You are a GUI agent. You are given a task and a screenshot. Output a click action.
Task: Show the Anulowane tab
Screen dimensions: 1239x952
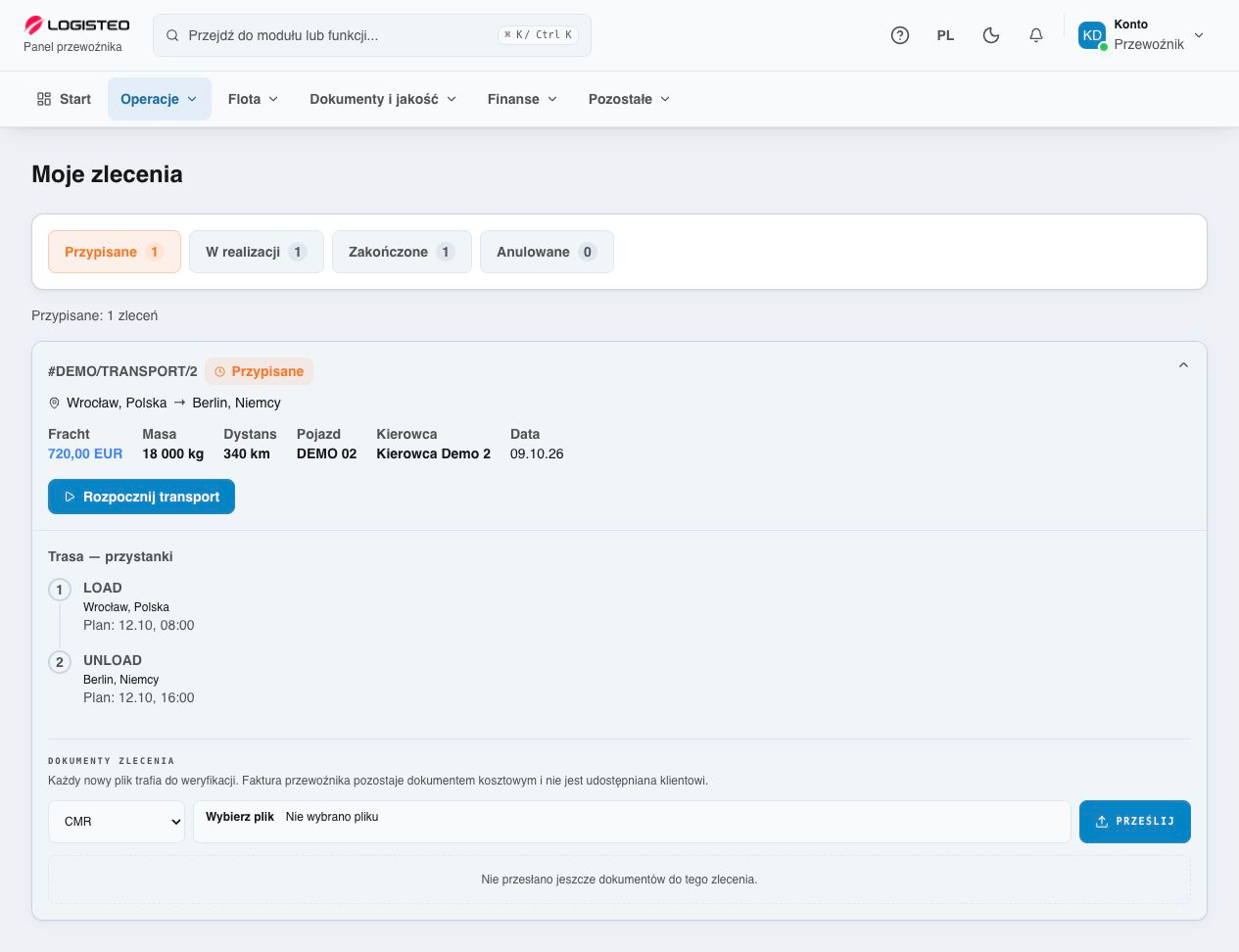click(547, 252)
